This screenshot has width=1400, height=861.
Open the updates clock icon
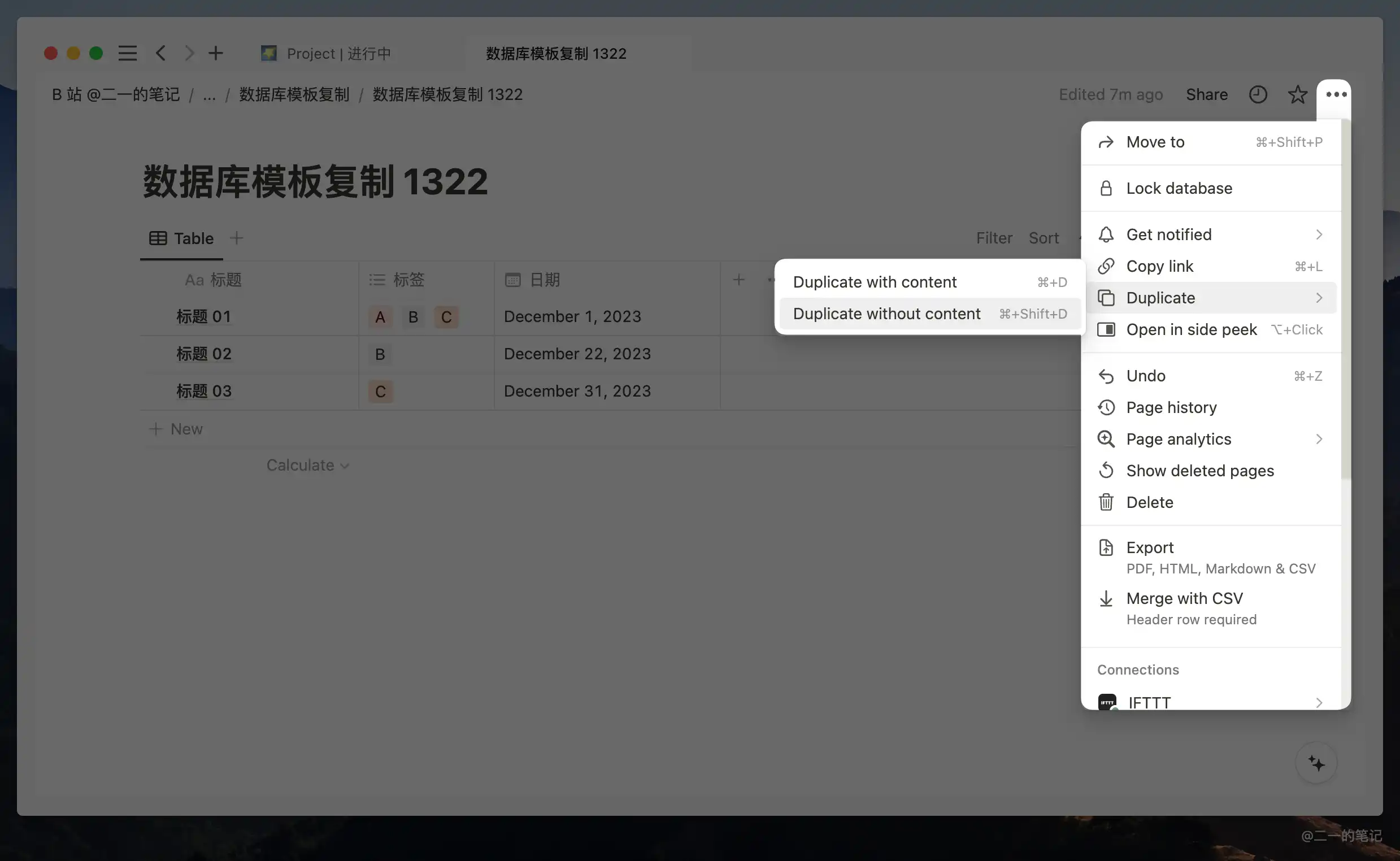pos(1258,94)
